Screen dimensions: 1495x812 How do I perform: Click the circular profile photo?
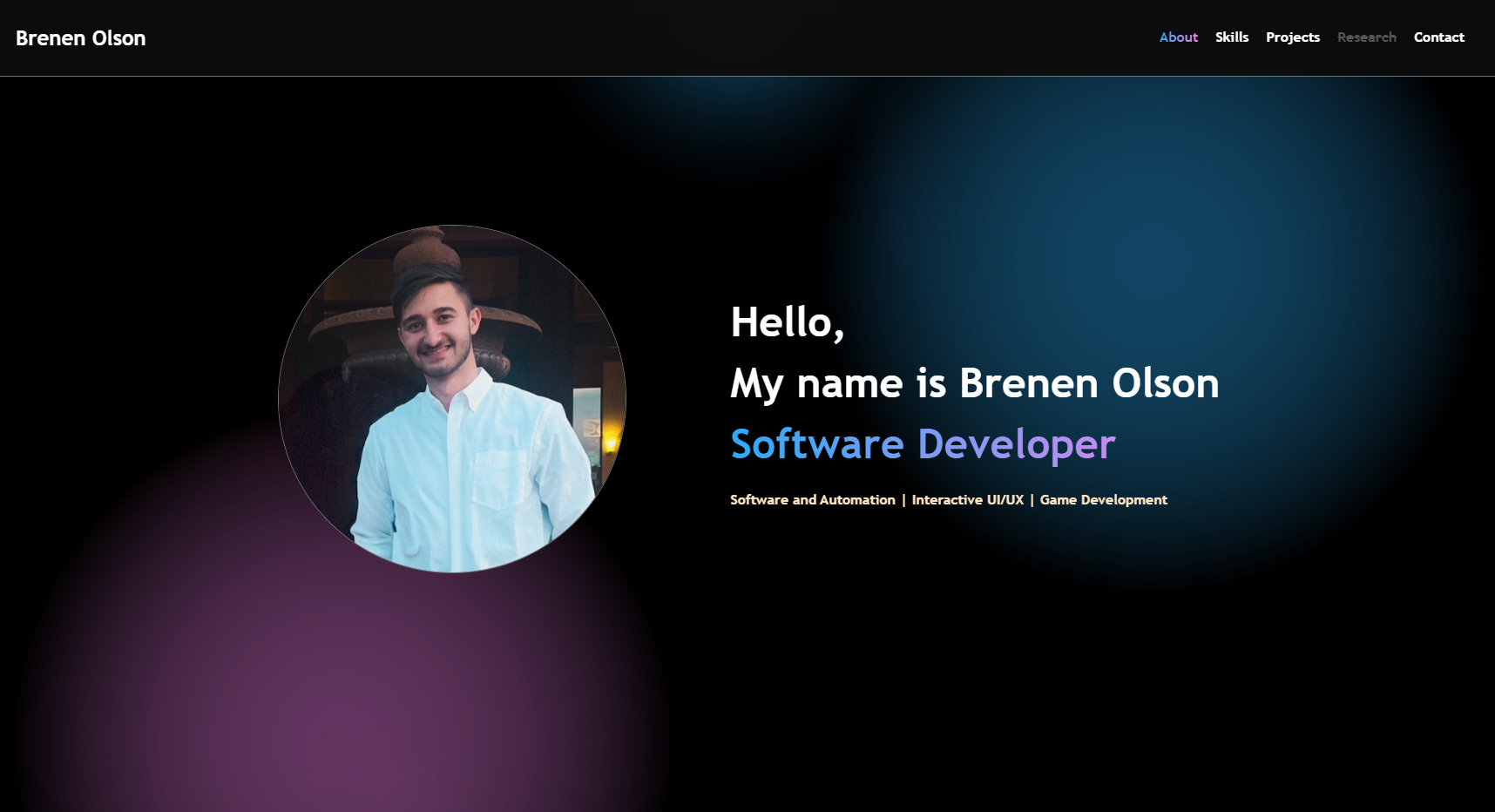point(452,399)
